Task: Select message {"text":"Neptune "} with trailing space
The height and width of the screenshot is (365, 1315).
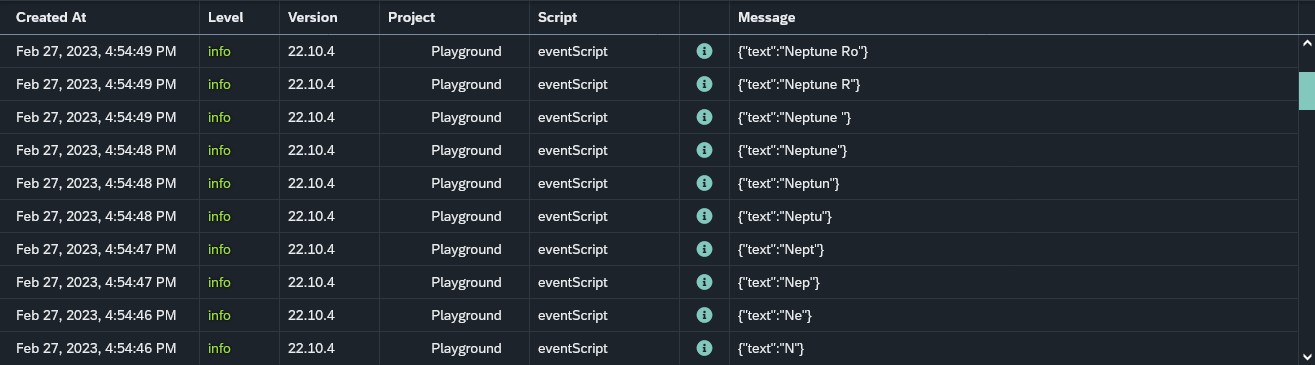Action: [x=795, y=117]
